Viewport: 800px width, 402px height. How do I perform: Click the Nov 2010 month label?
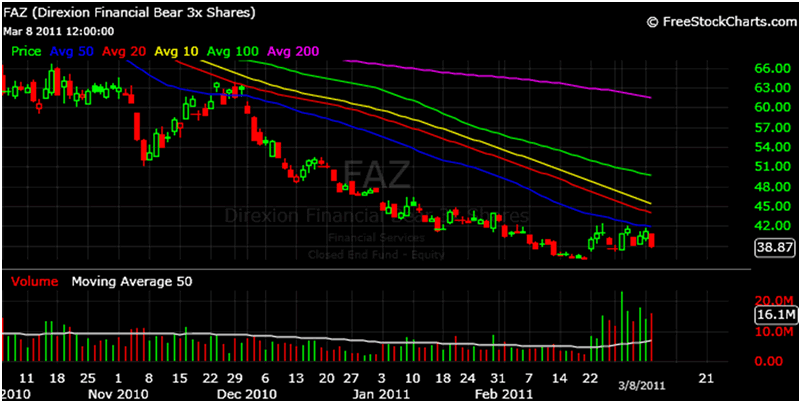[x=120, y=394]
